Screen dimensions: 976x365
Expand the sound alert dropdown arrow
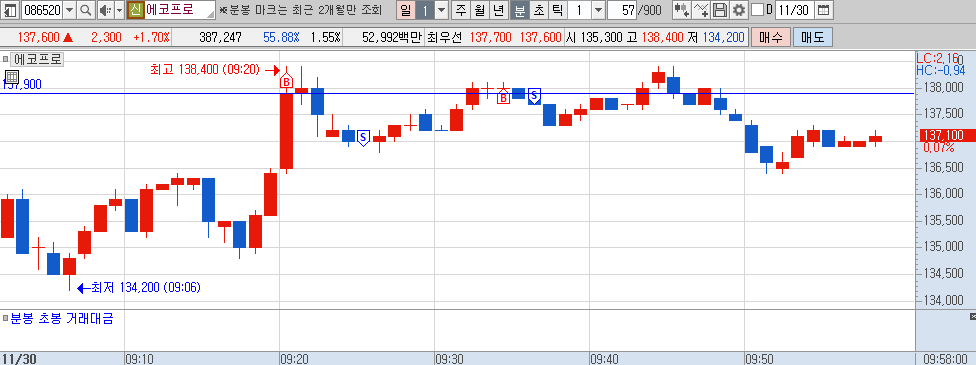(x=119, y=10)
